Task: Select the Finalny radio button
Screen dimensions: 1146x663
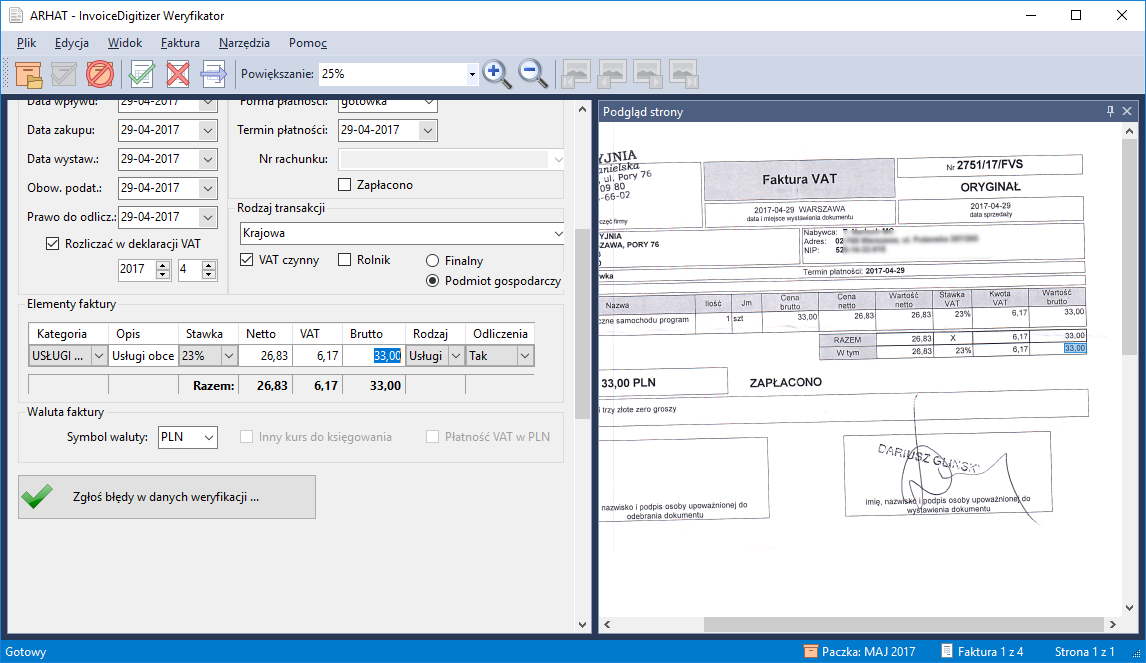Action: click(433, 260)
